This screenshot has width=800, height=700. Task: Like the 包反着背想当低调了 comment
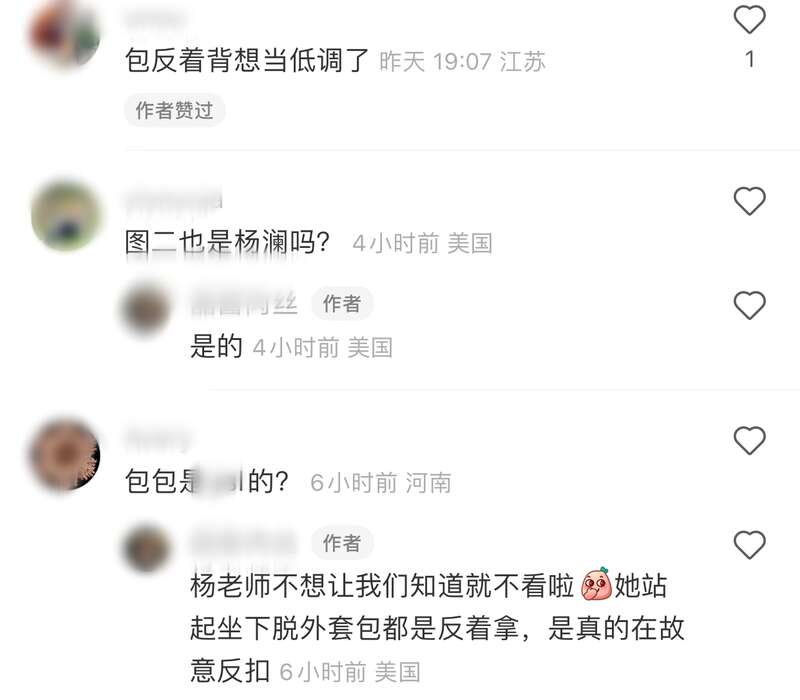tap(749, 19)
